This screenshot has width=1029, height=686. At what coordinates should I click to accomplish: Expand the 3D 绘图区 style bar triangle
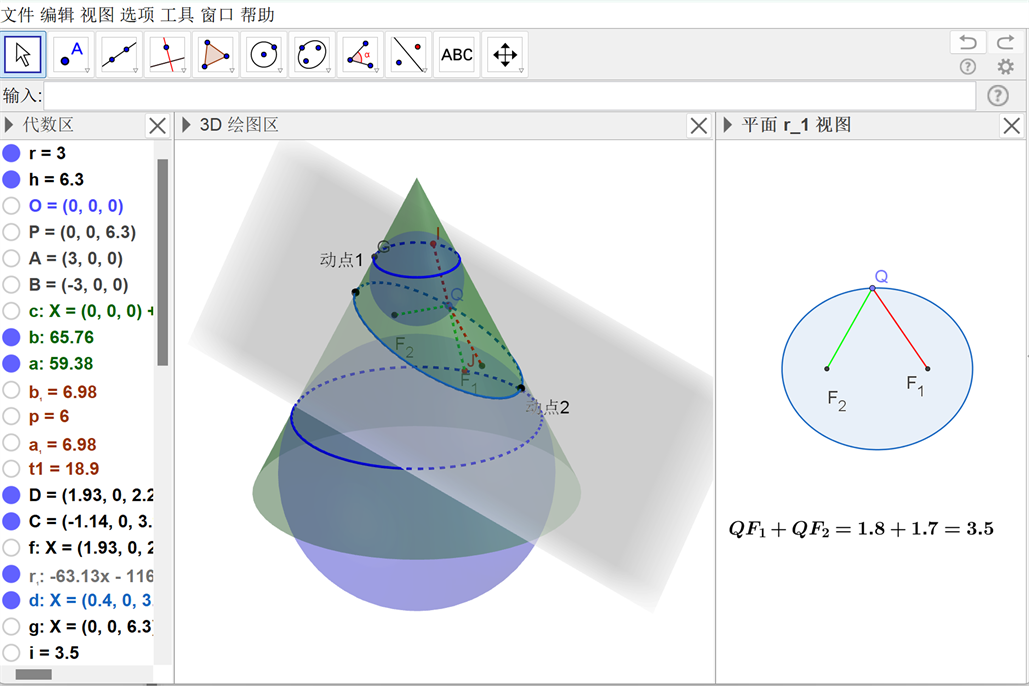(186, 125)
